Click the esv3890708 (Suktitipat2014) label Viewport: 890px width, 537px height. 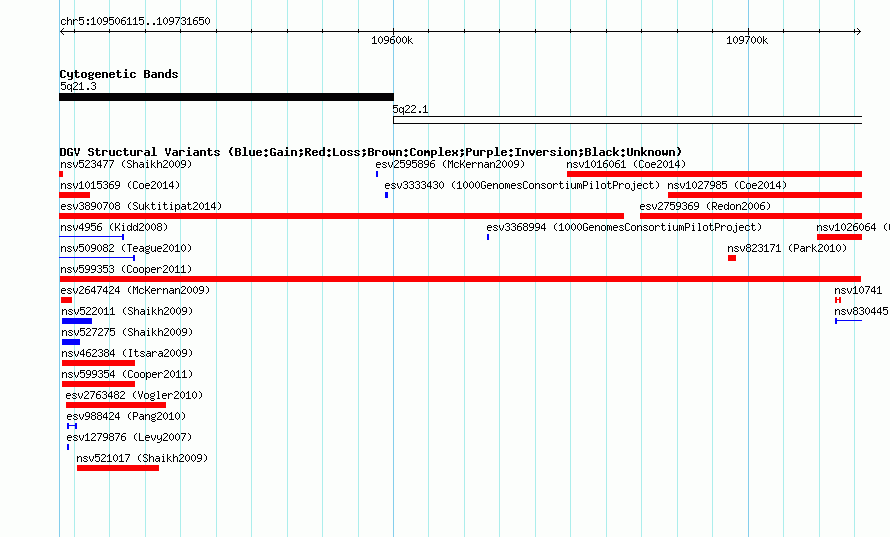coord(141,207)
